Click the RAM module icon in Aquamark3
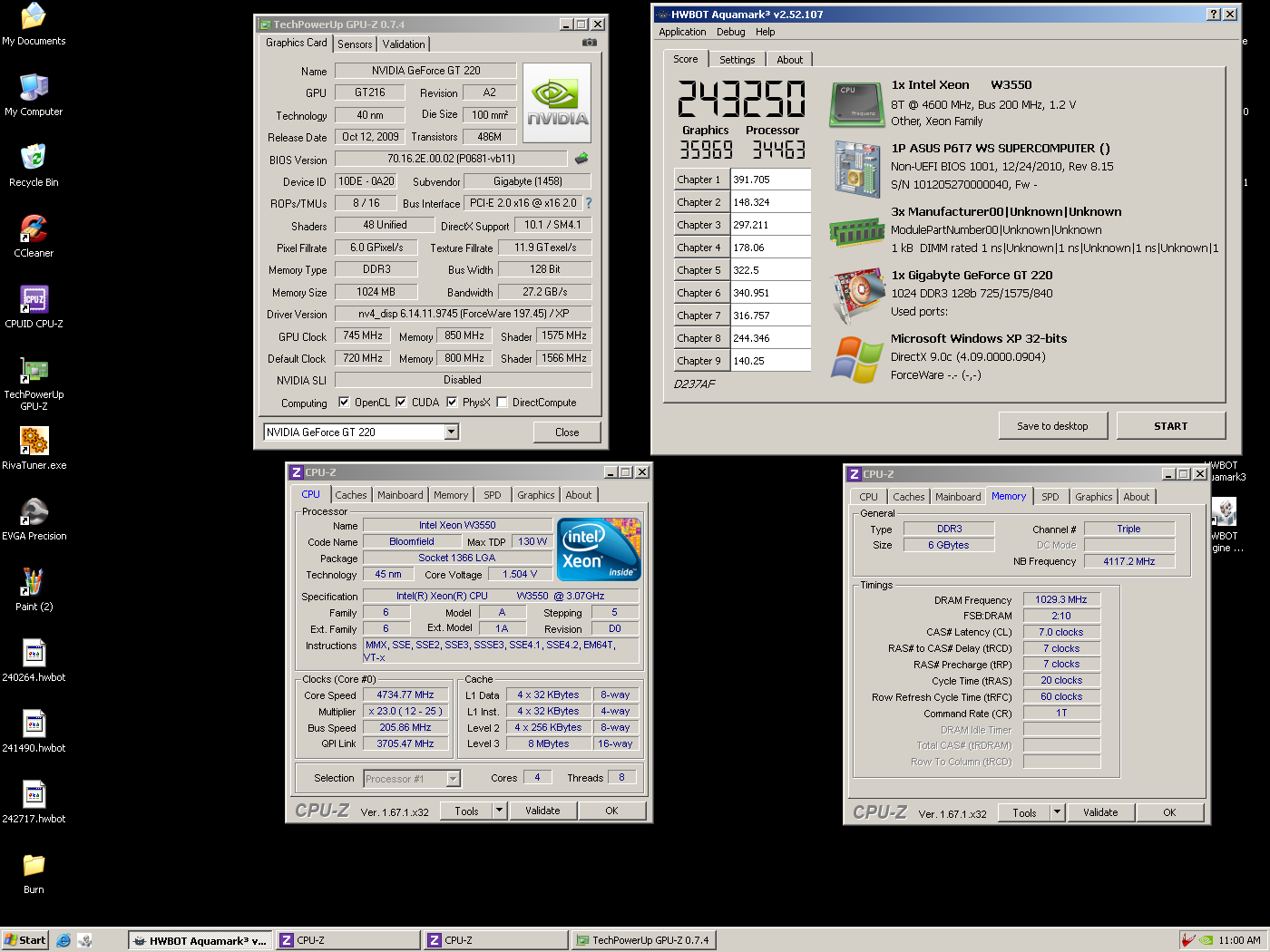Screen dimensions: 1270x952 coord(856,233)
